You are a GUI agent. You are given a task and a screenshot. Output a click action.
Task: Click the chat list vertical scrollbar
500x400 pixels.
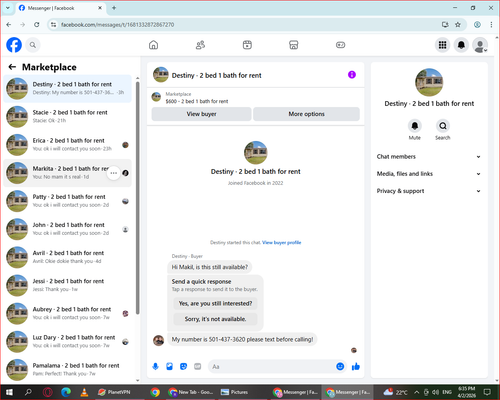pos(138,197)
